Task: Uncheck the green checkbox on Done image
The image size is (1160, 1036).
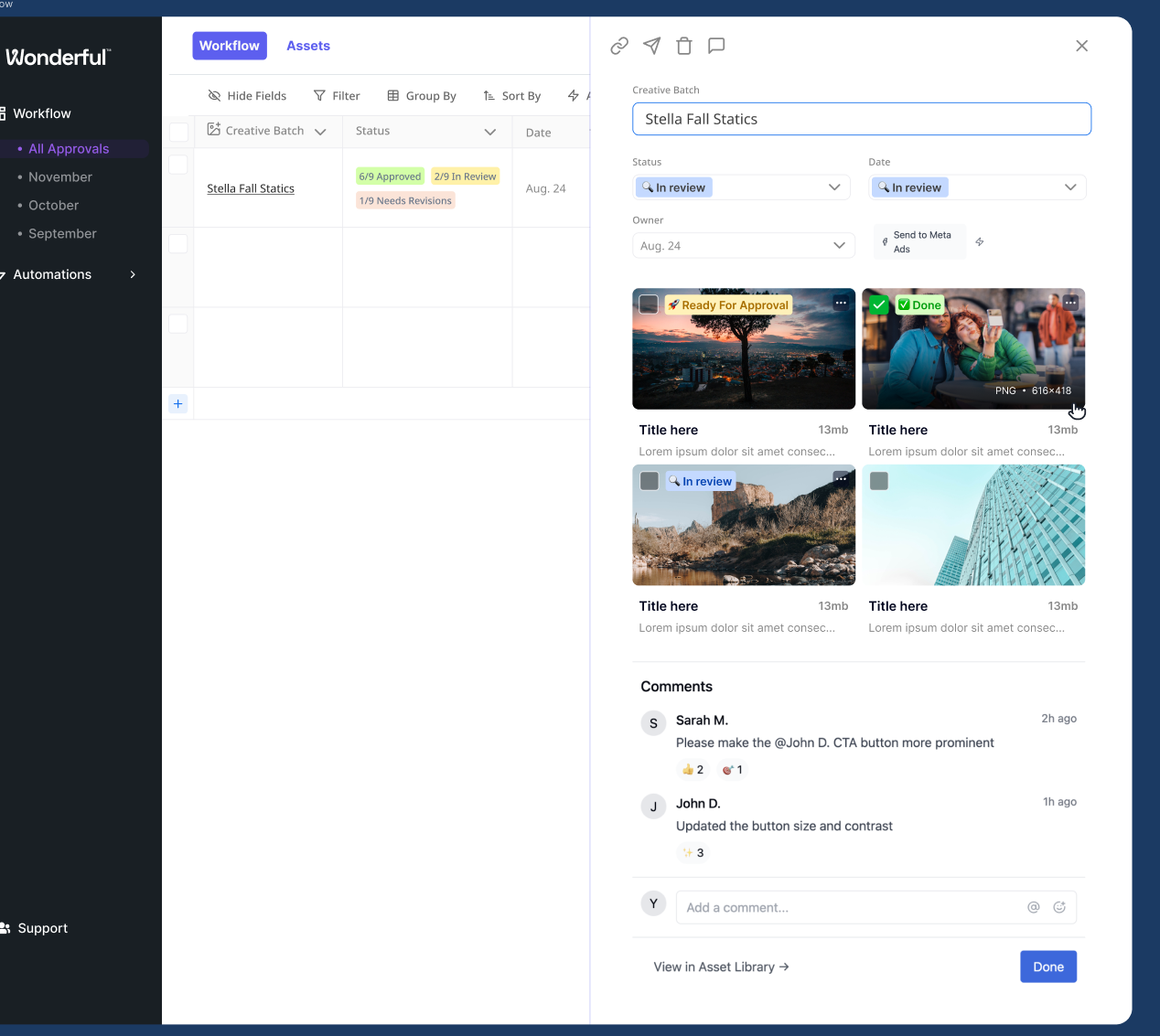Action: click(878, 304)
